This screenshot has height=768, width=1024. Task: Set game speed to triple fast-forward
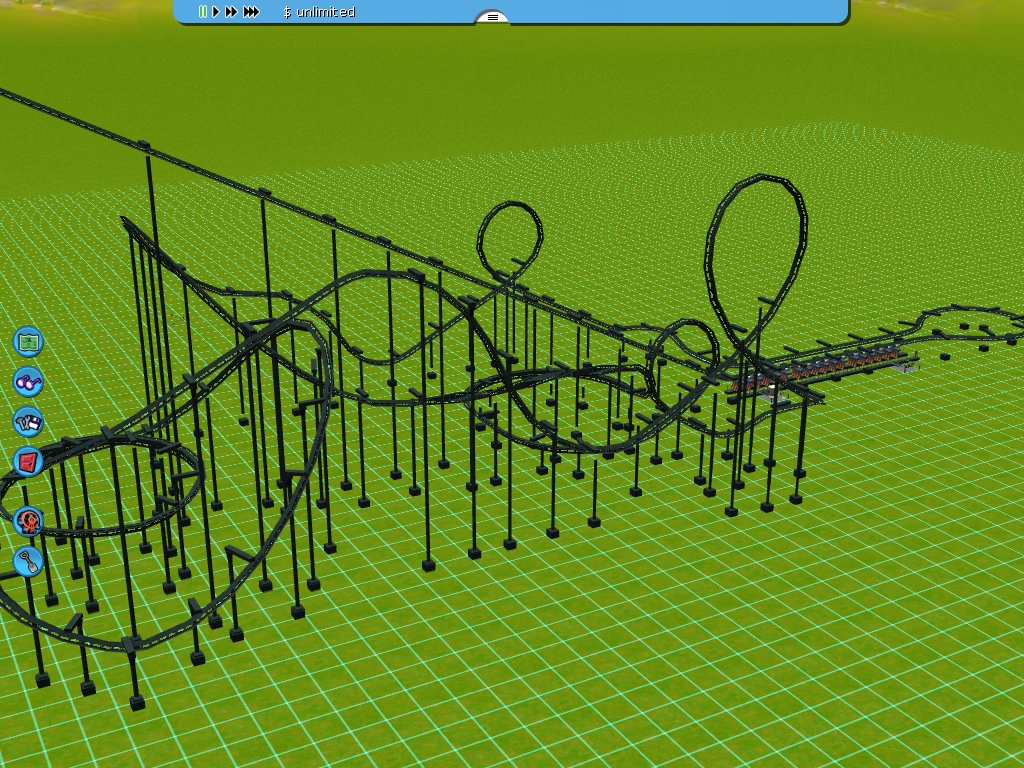251,12
